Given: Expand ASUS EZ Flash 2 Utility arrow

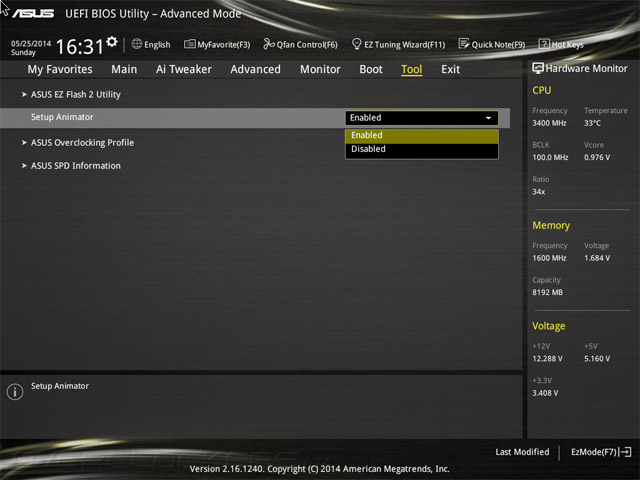Looking at the screenshot, I should (x=24, y=95).
